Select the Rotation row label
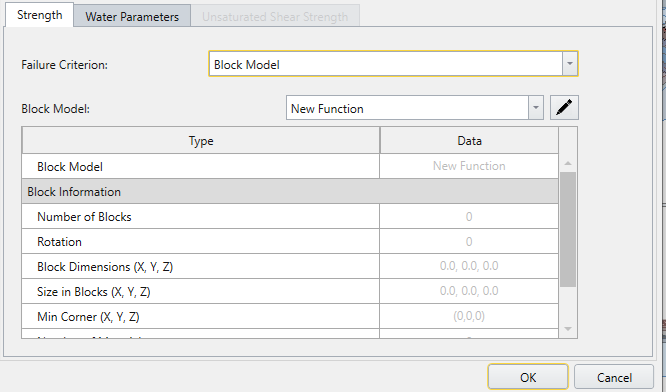This screenshot has height=392, width=666. [x=59, y=242]
